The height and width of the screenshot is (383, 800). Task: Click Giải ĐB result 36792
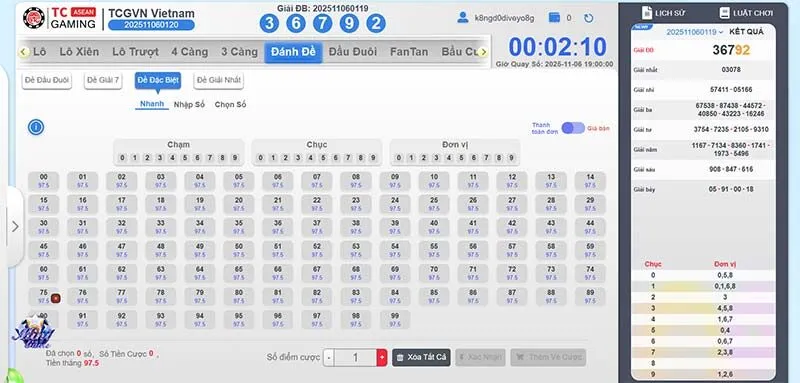(x=731, y=50)
